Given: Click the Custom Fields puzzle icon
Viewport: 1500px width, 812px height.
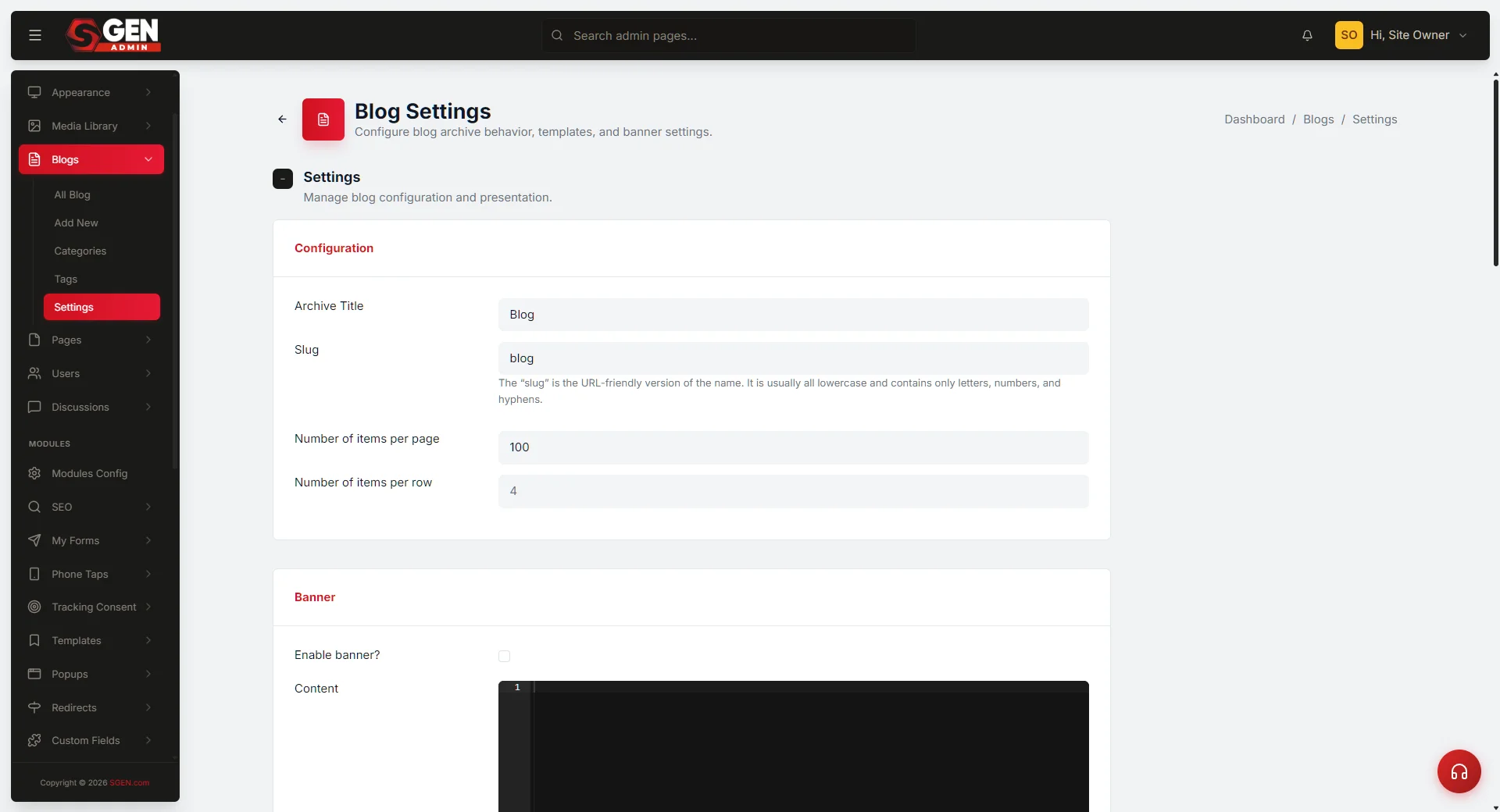Looking at the screenshot, I should 34,740.
